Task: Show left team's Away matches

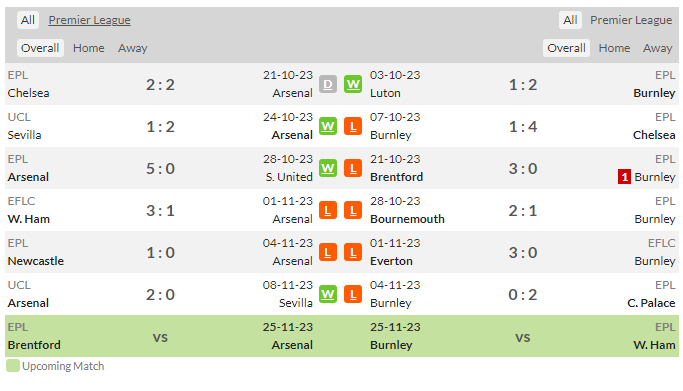Action: pyautogui.click(x=132, y=48)
